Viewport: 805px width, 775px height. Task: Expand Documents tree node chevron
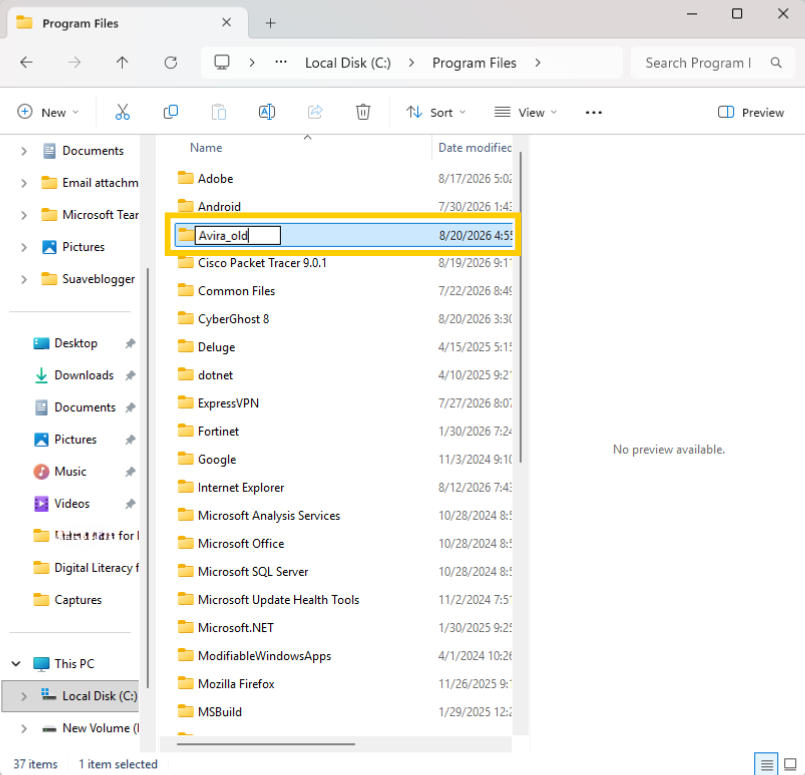click(x=24, y=151)
